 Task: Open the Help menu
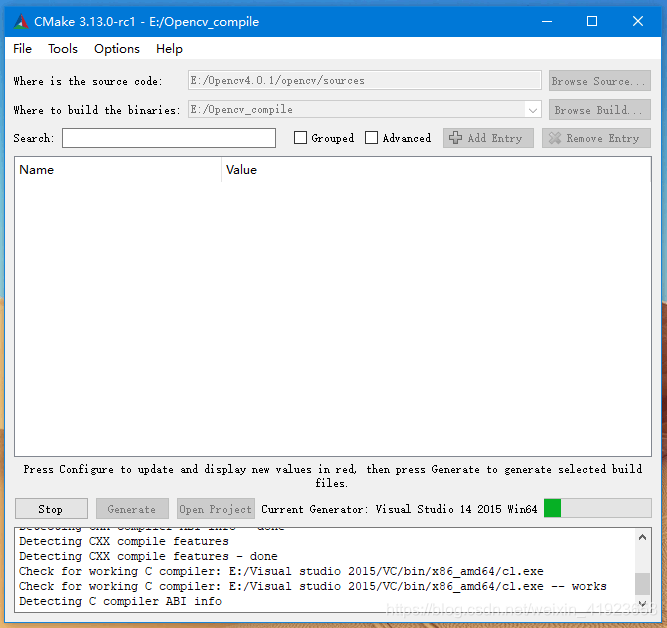tap(169, 49)
